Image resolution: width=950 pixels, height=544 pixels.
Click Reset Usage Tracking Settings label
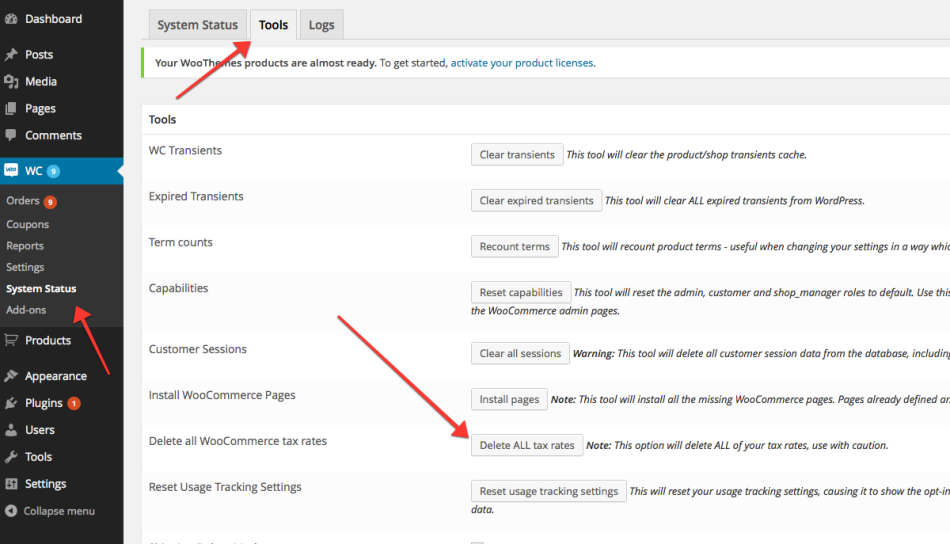(225, 487)
